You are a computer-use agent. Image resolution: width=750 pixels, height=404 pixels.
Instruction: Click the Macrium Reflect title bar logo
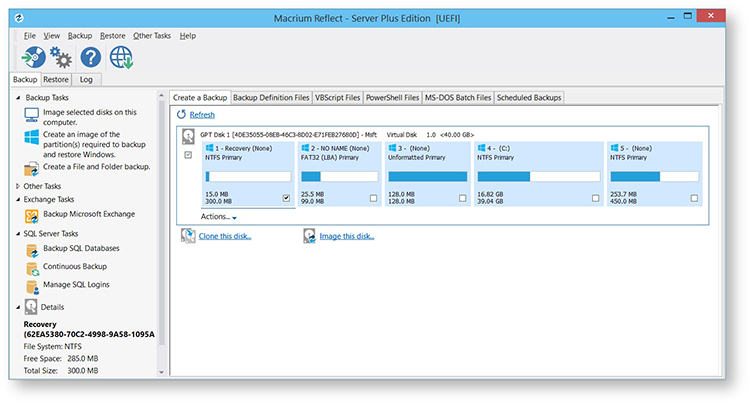19,18
